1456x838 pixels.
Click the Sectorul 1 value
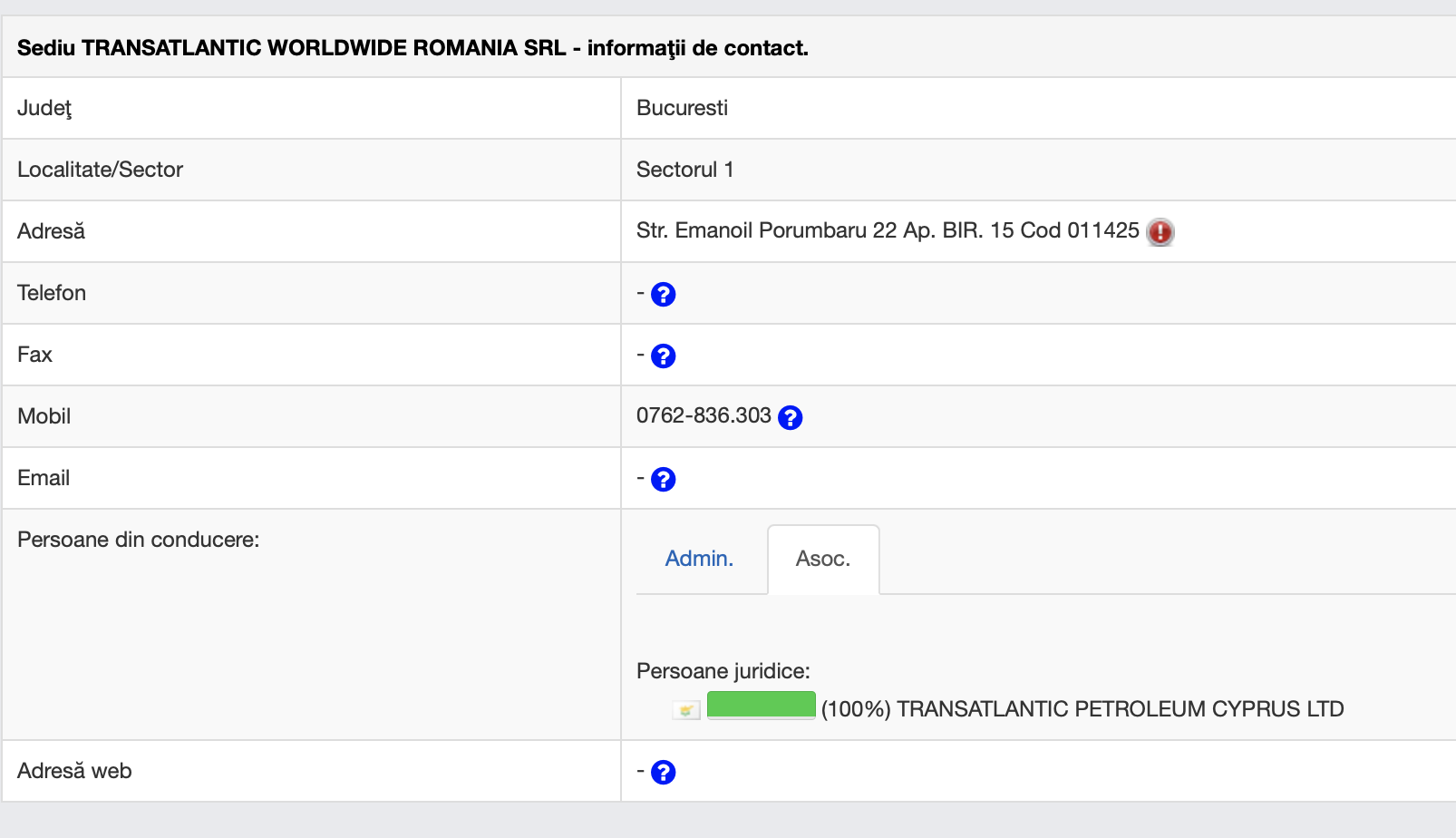tap(684, 170)
